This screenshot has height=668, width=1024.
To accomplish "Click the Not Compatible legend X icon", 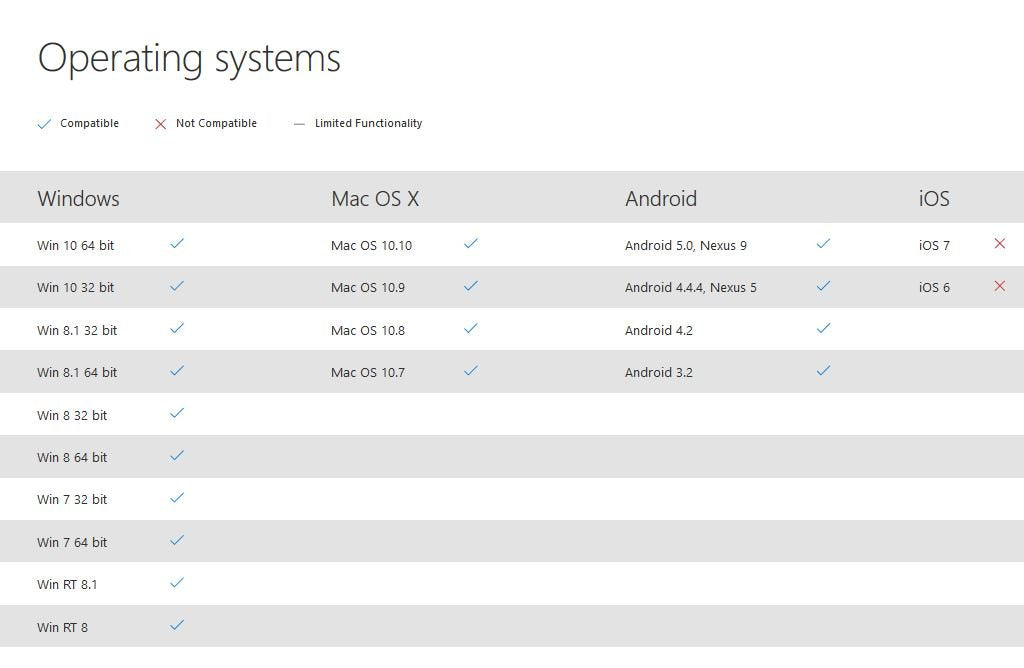I will tap(160, 124).
